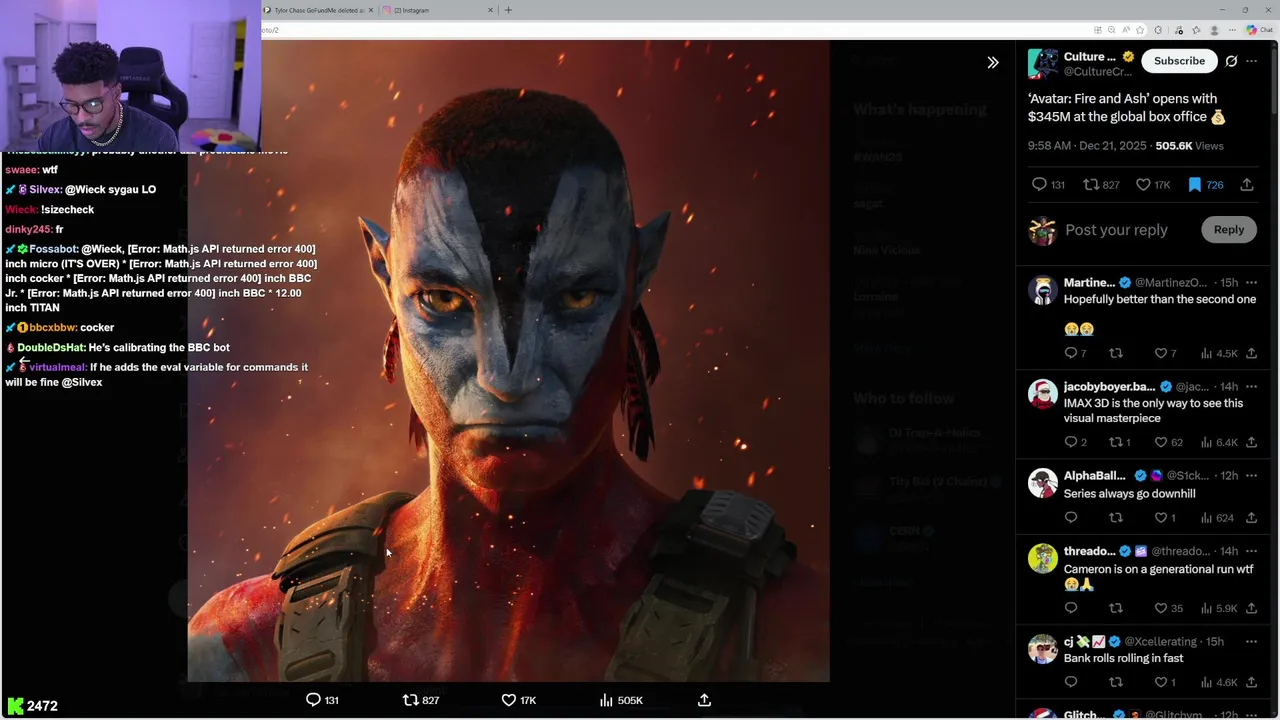1280x720 pixels.
Task: Open the three-dot menu on main post
Action: [1251, 61]
